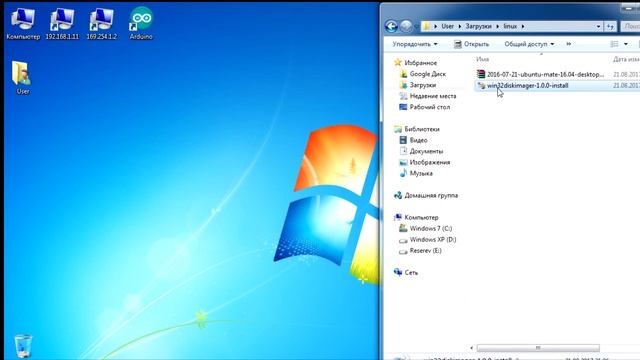Click the change view icon
640x360 pixels.
(x=614, y=44)
